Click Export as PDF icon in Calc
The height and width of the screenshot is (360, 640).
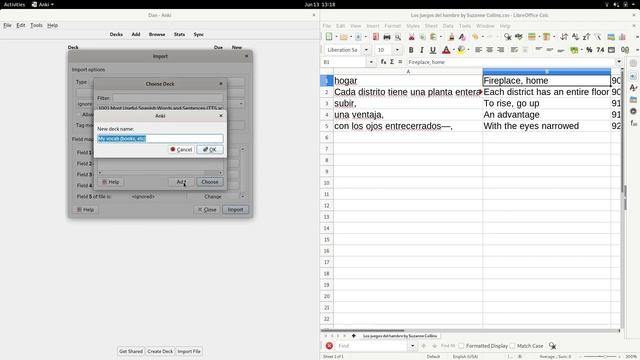[x=376, y=37]
